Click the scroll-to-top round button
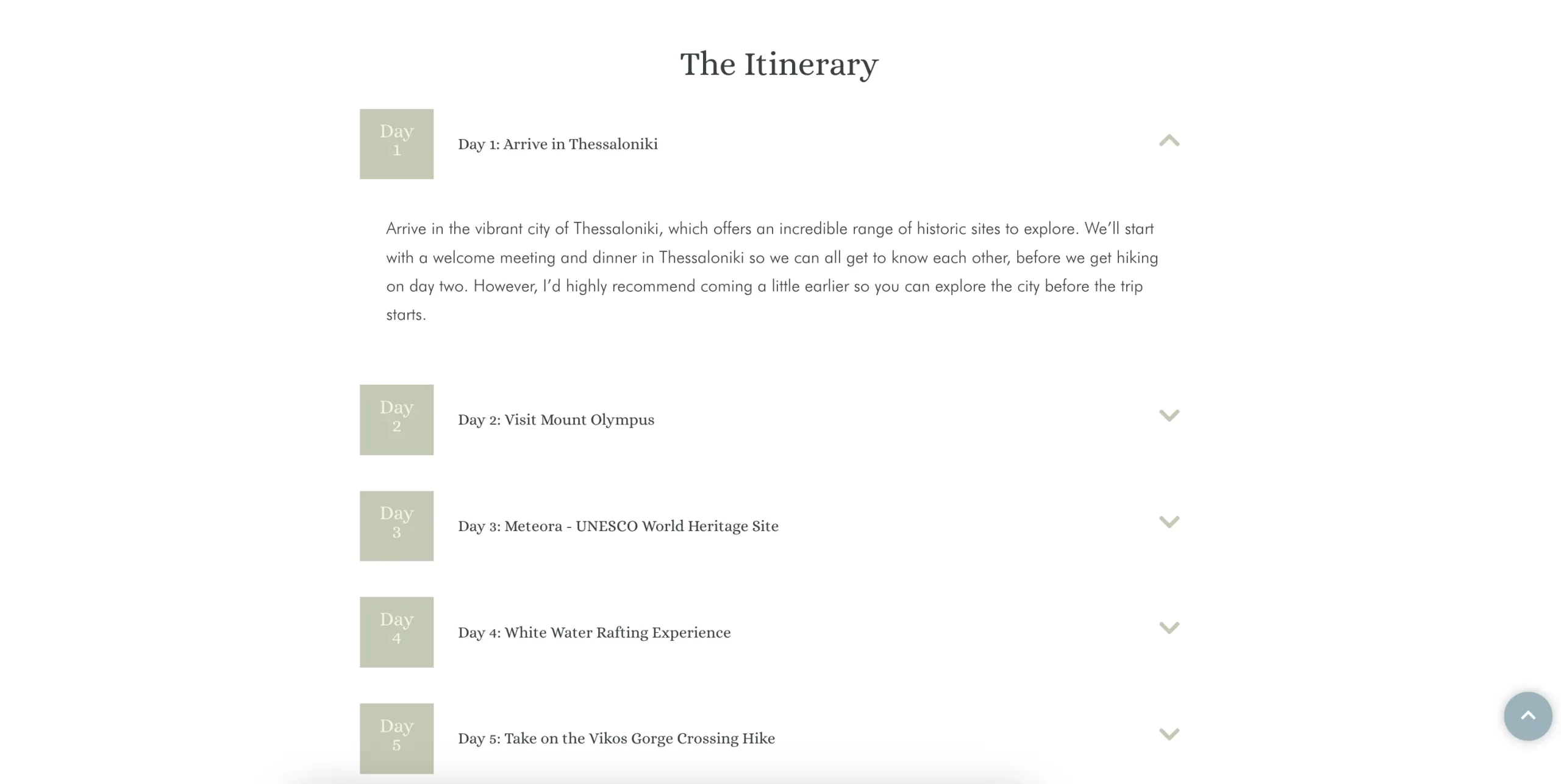1561x784 pixels. tap(1527, 716)
